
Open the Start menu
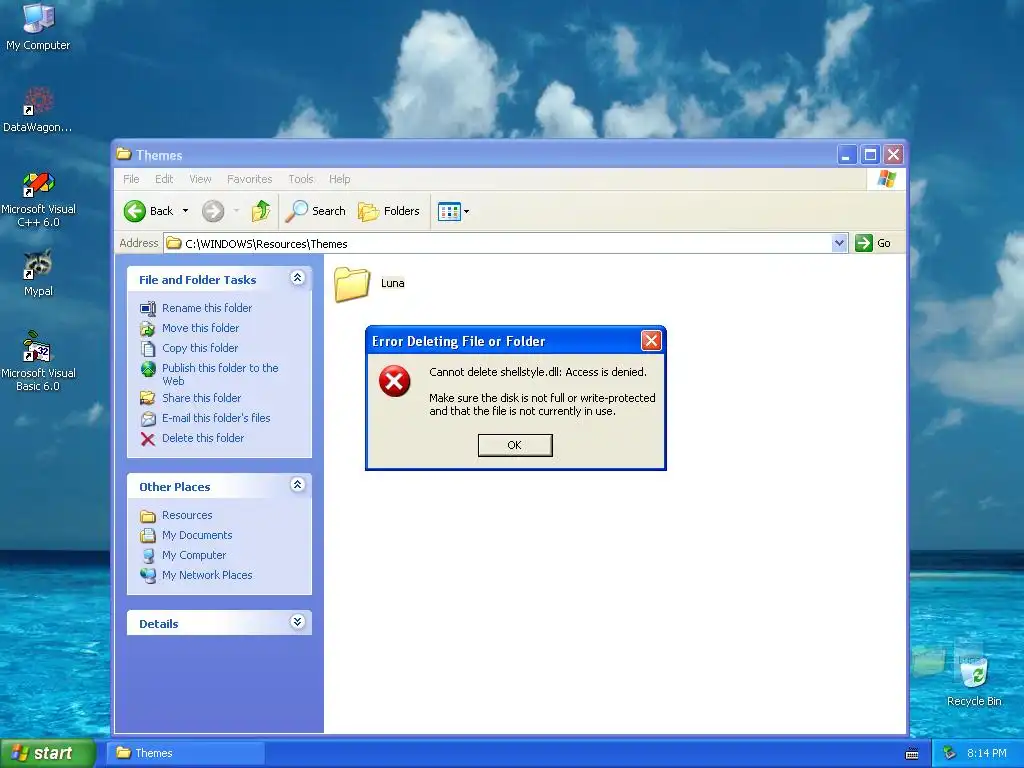coord(48,753)
